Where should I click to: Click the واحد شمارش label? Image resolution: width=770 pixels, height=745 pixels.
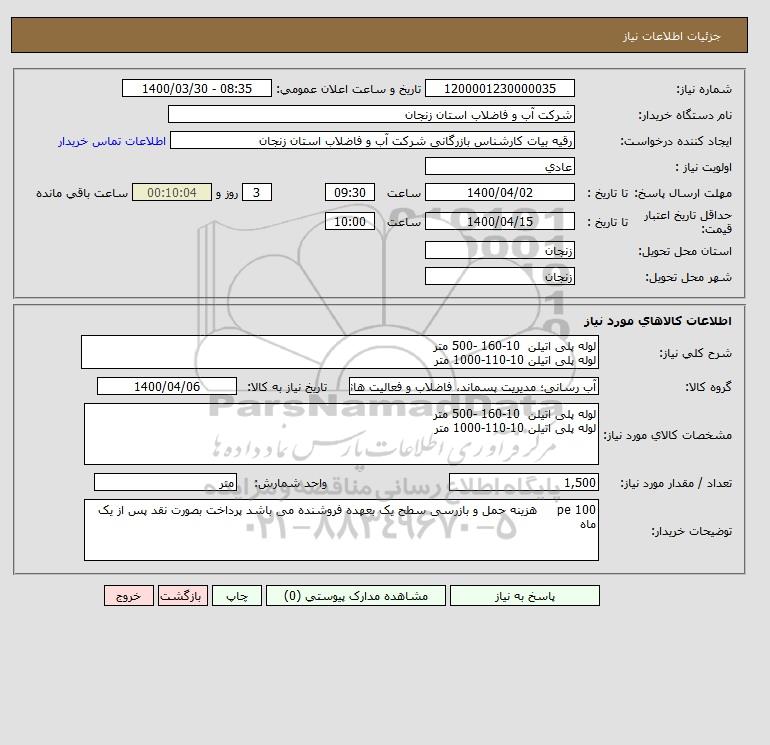point(290,484)
